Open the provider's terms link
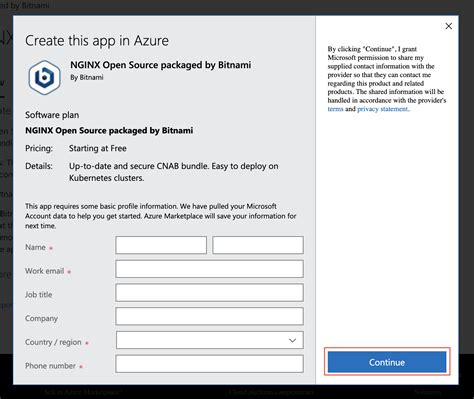This screenshot has height=399, width=474. tap(335, 109)
